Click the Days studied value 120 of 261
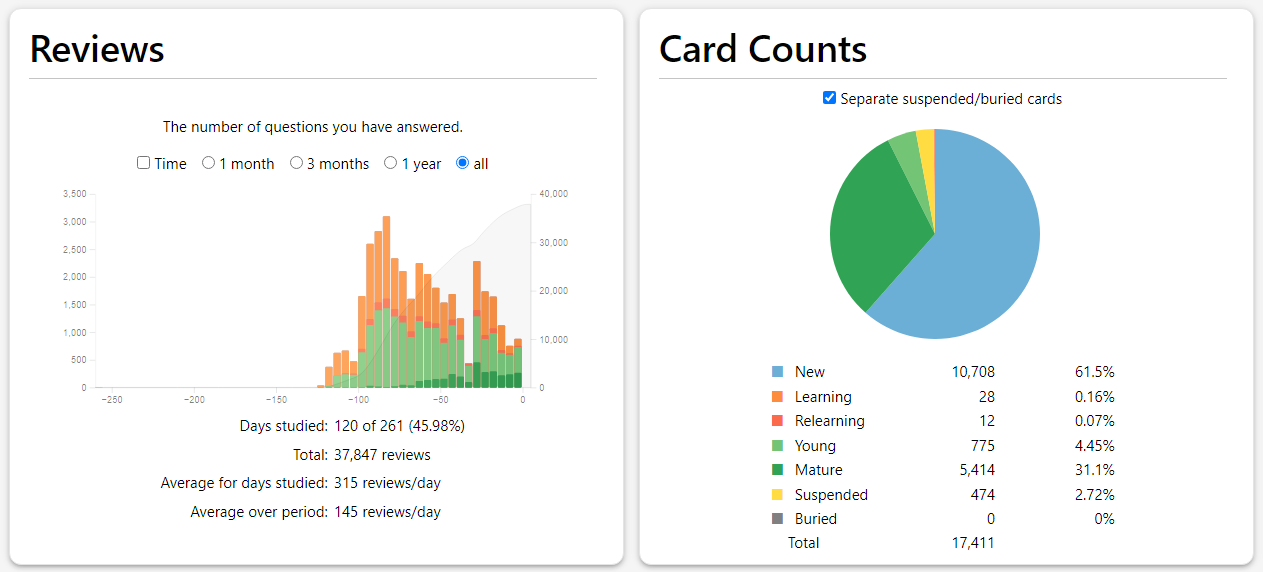The width and height of the screenshot is (1263, 572). (x=399, y=426)
